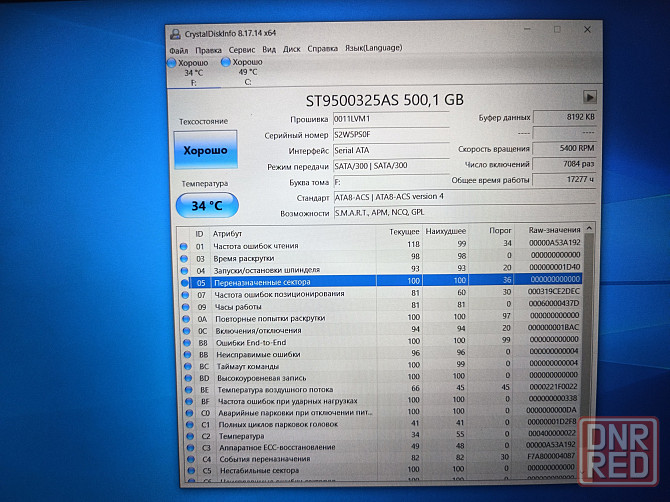The width and height of the screenshot is (670, 502).
Task: Click the Возможности S.M.A.R.T. field
Action: pos(464,212)
